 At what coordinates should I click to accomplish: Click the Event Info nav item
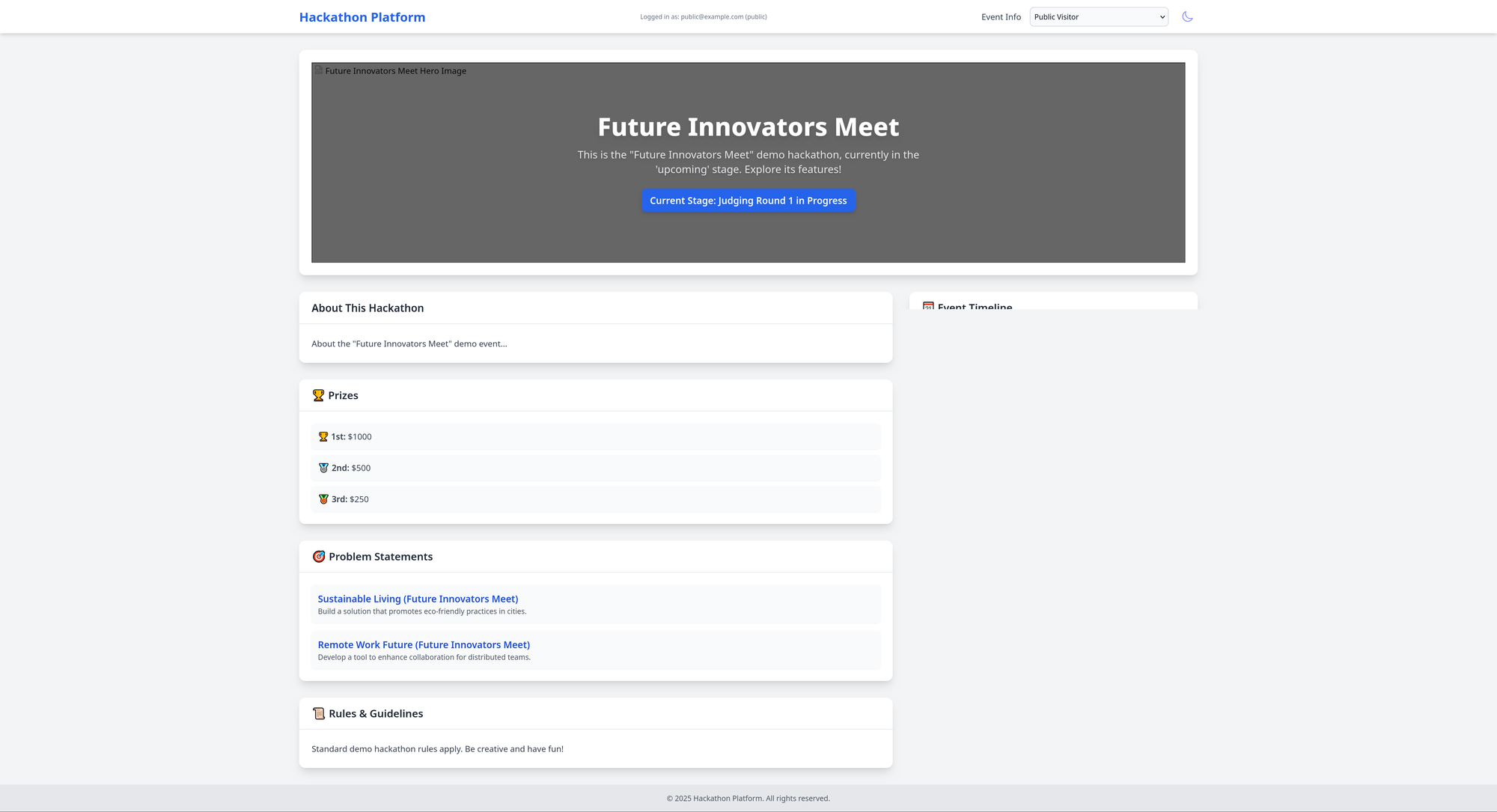(1001, 16)
